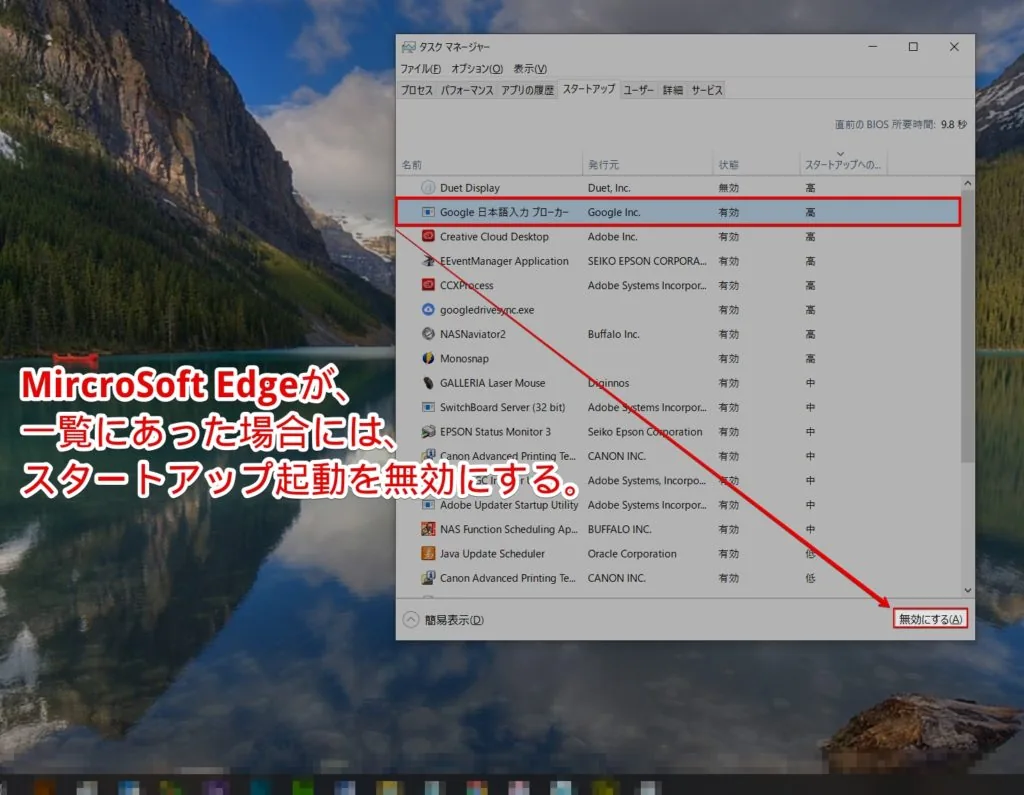Click the Duet, Inc. publisher cell
1024x795 pixels.
pos(609,187)
